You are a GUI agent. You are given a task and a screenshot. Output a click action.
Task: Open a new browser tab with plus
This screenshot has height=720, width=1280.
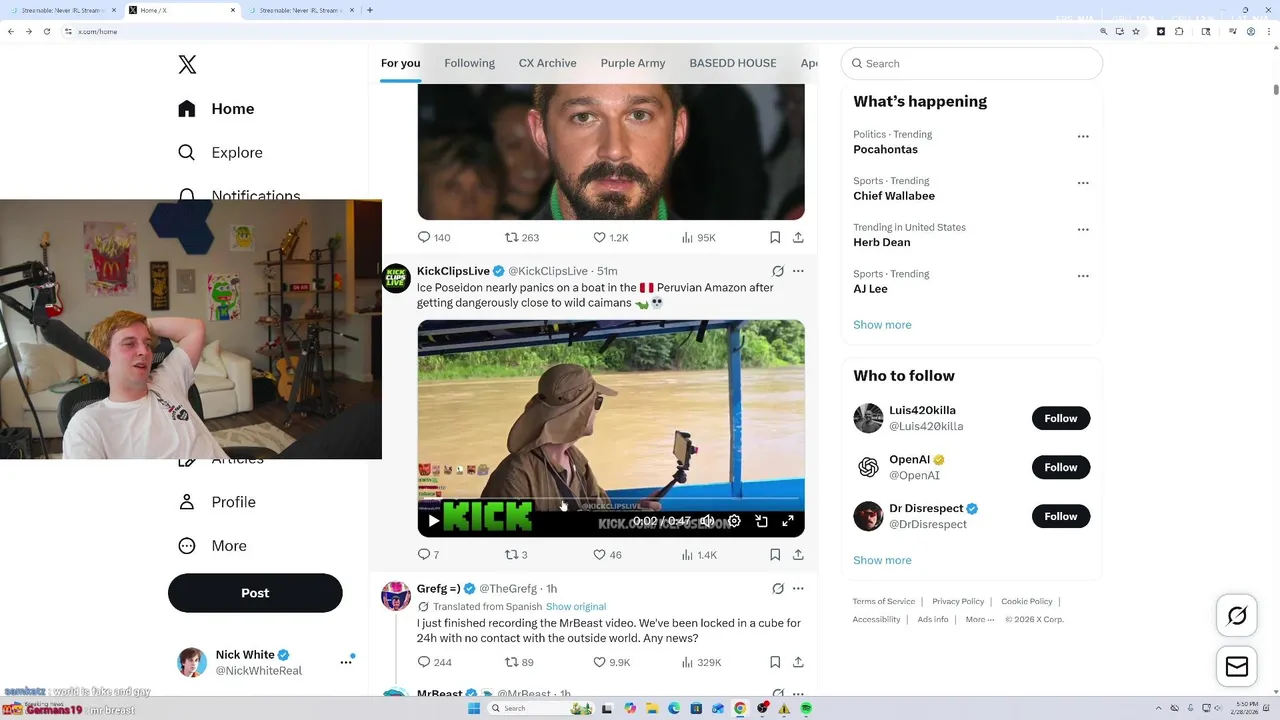(x=370, y=10)
